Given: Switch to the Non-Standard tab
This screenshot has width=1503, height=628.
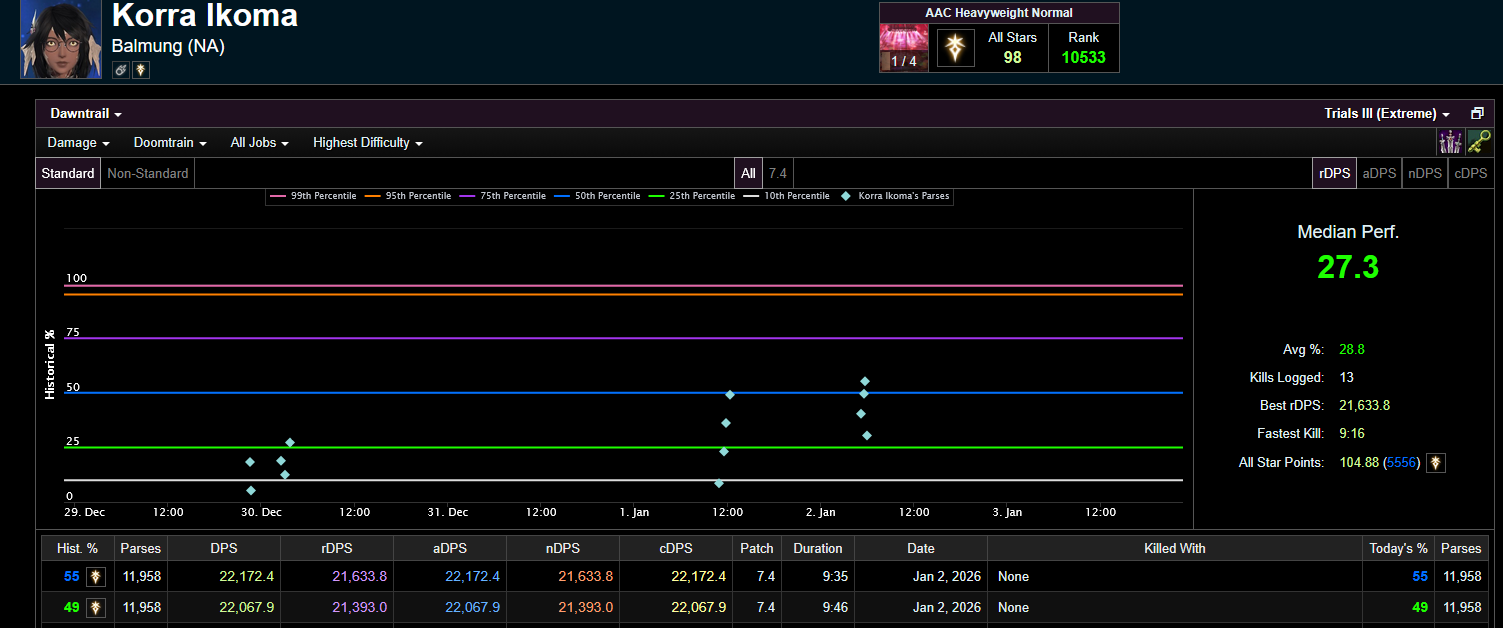Looking at the screenshot, I should (148, 173).
